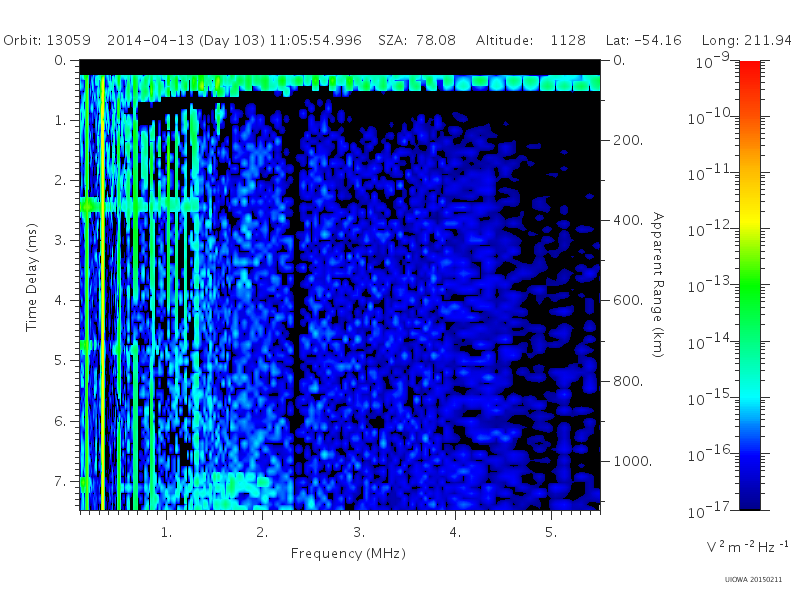
Task: Click the 10^-13 color scale label
Action: coord(711,285)
